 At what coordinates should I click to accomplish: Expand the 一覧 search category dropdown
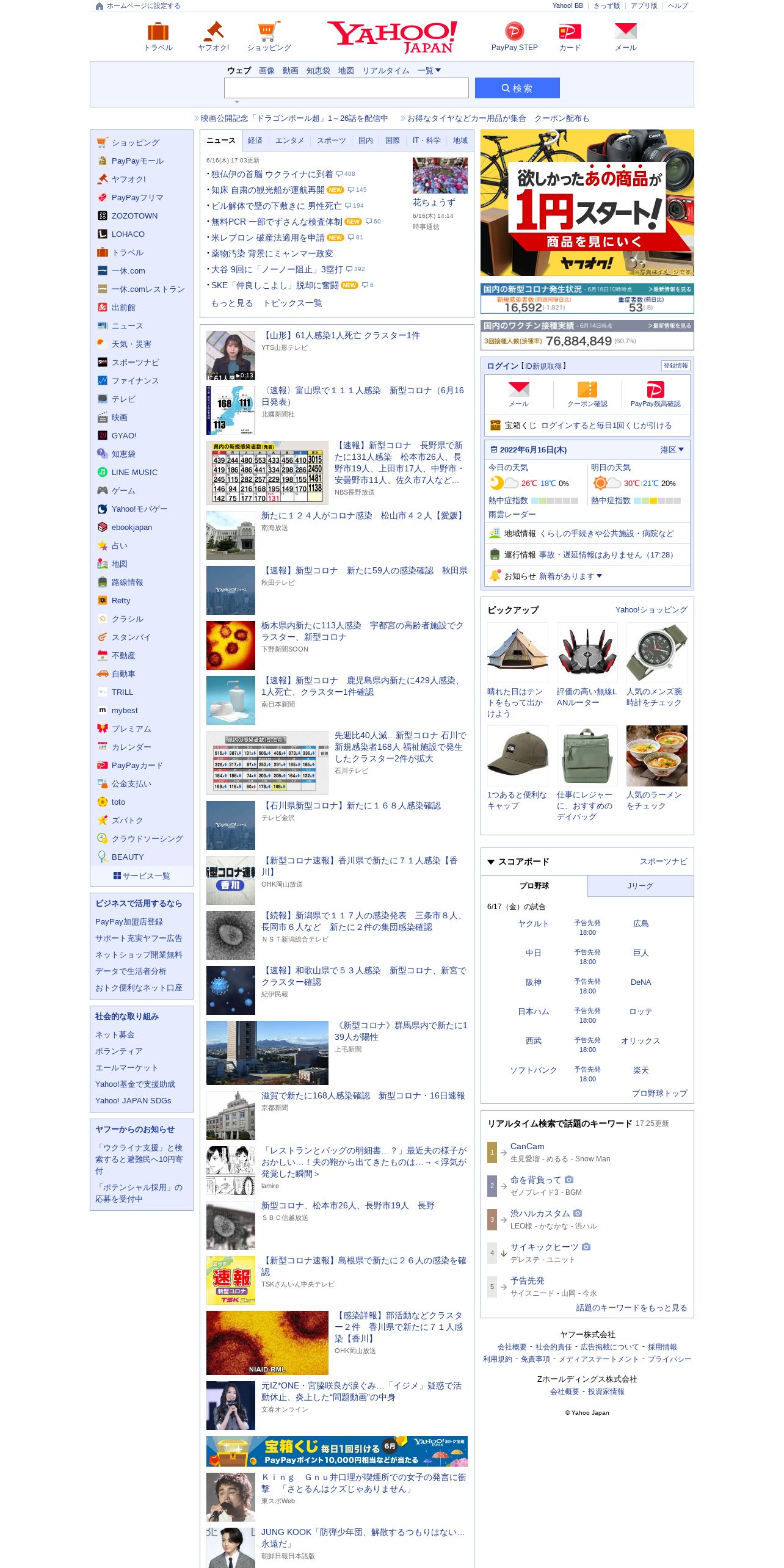click(429, 71)
